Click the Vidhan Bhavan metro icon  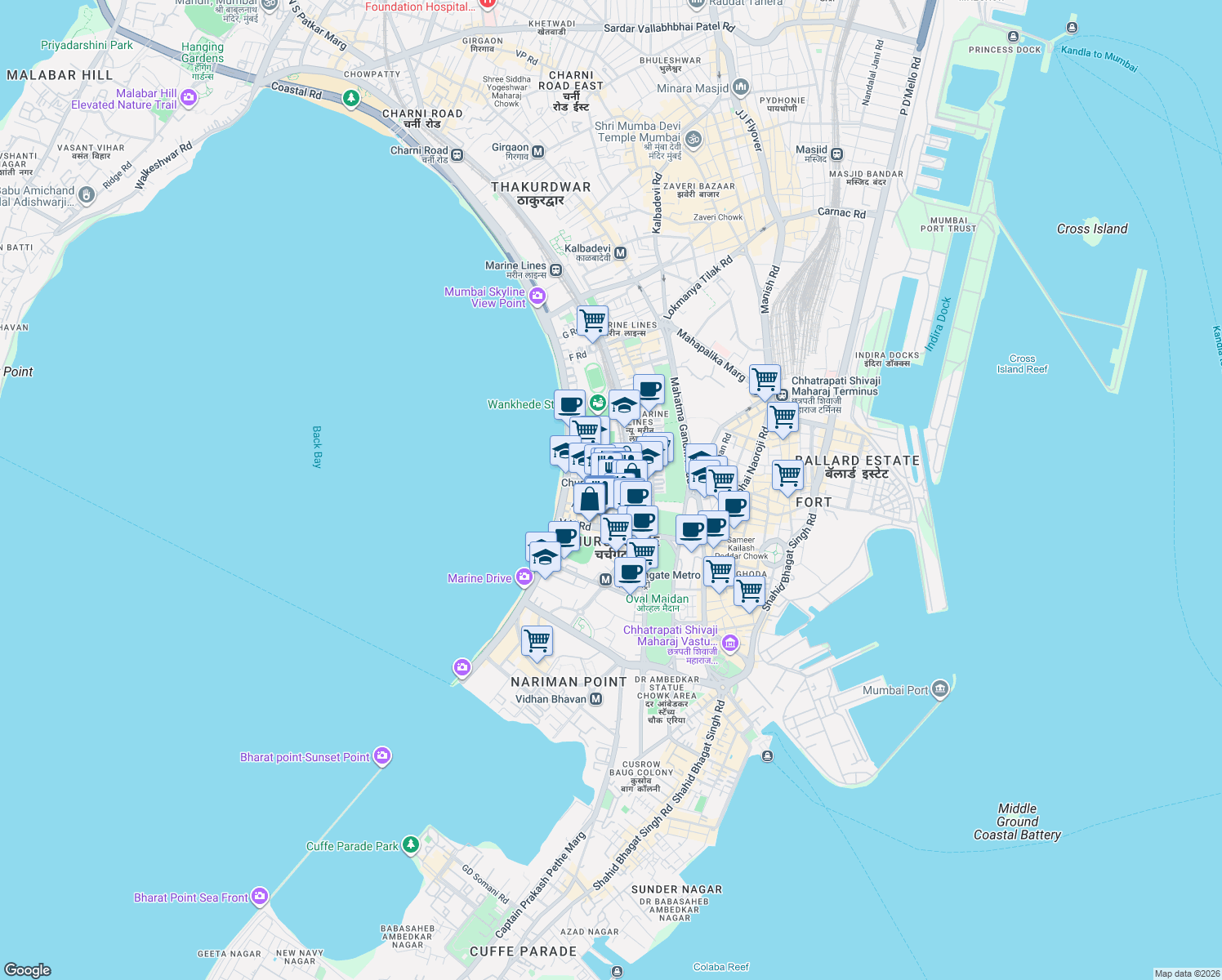[x=596, y=699]
